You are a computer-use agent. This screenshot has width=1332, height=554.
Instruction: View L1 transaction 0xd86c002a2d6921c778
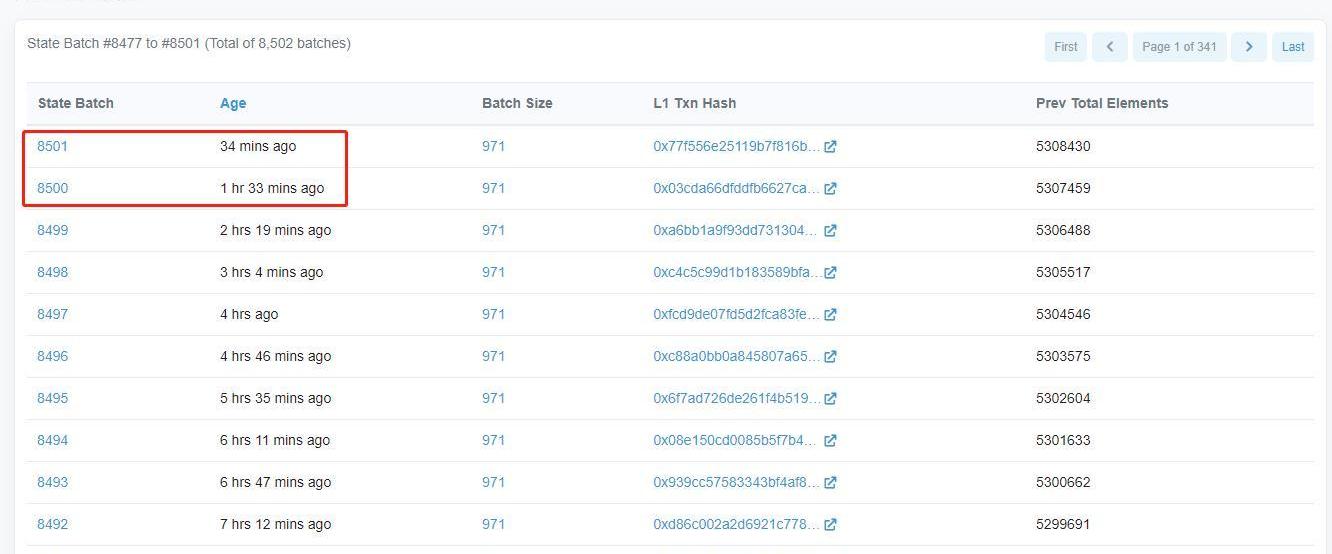[736, 525]
